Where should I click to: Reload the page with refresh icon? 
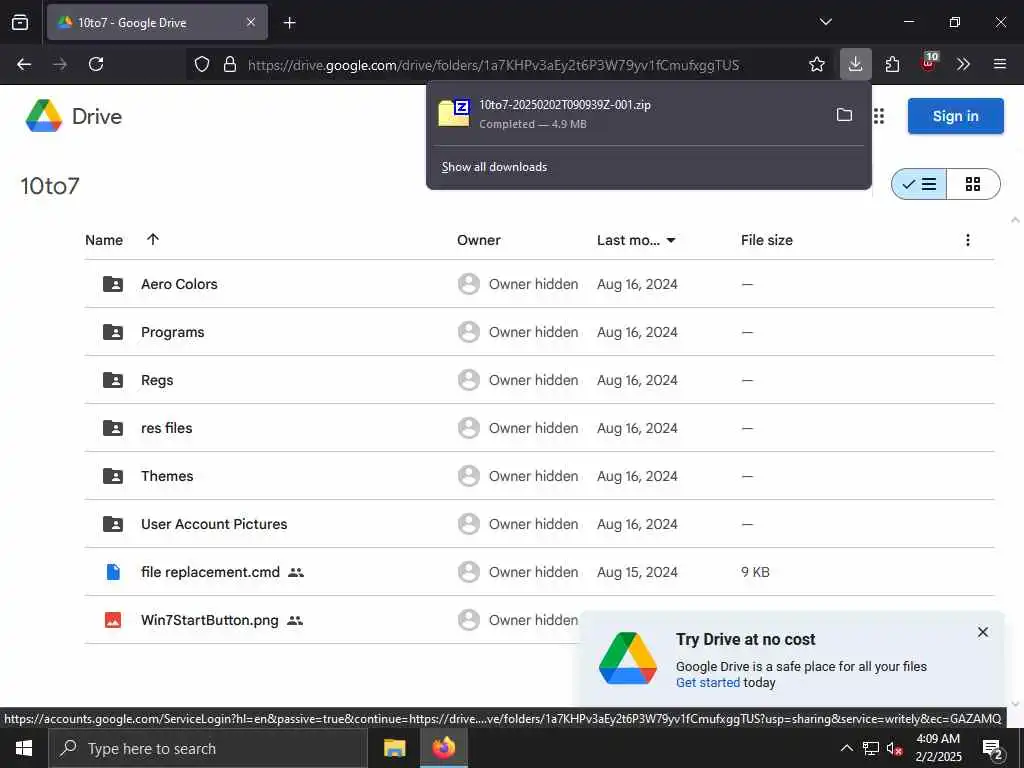point(96,64)
